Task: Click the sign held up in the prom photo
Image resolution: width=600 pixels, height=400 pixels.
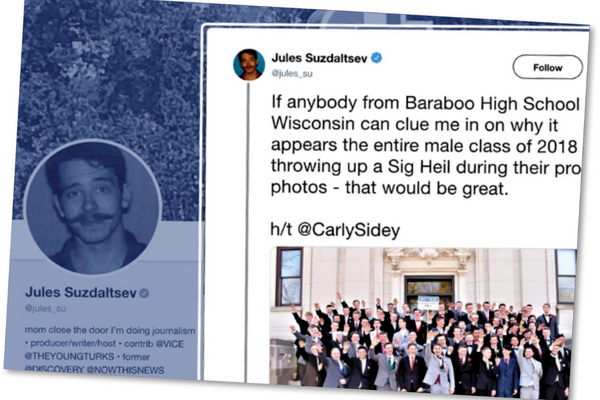Action: 428,302
